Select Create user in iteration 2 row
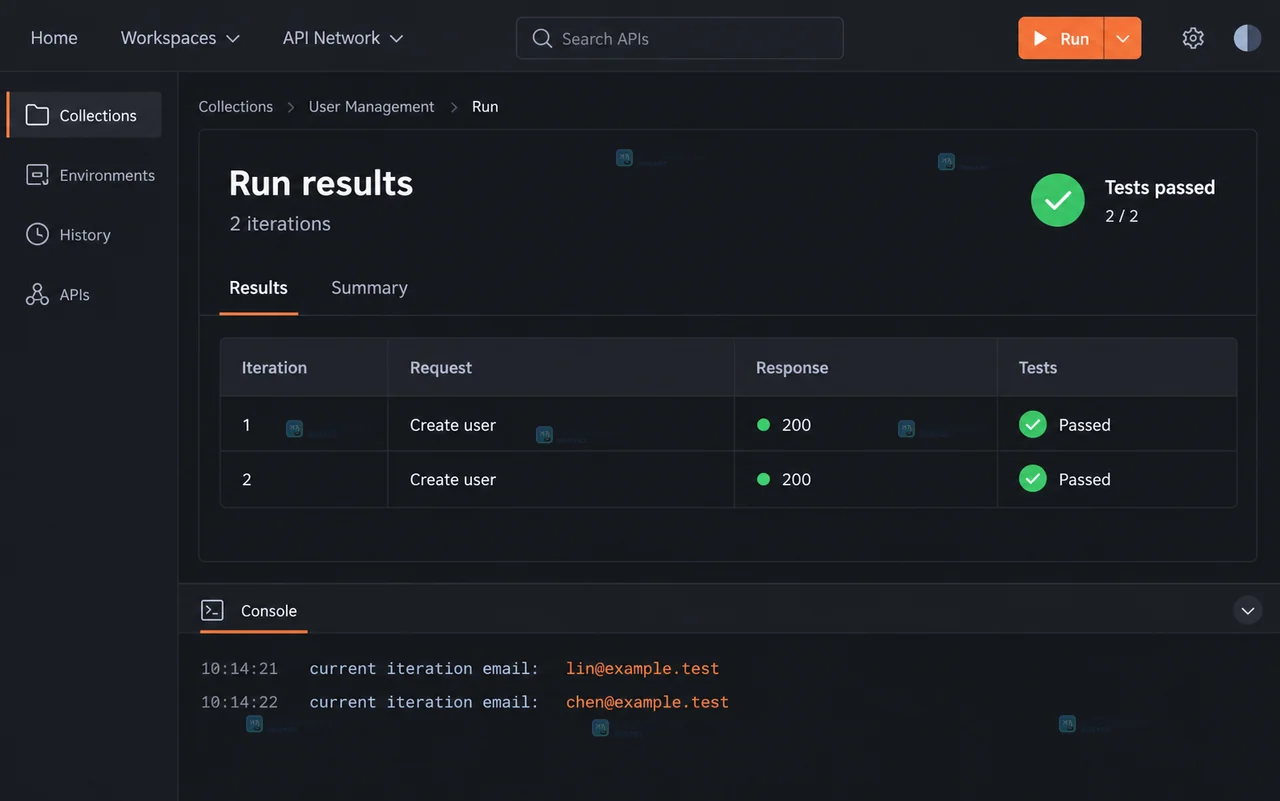1280x801 pixels. click(x=453, y=479)
